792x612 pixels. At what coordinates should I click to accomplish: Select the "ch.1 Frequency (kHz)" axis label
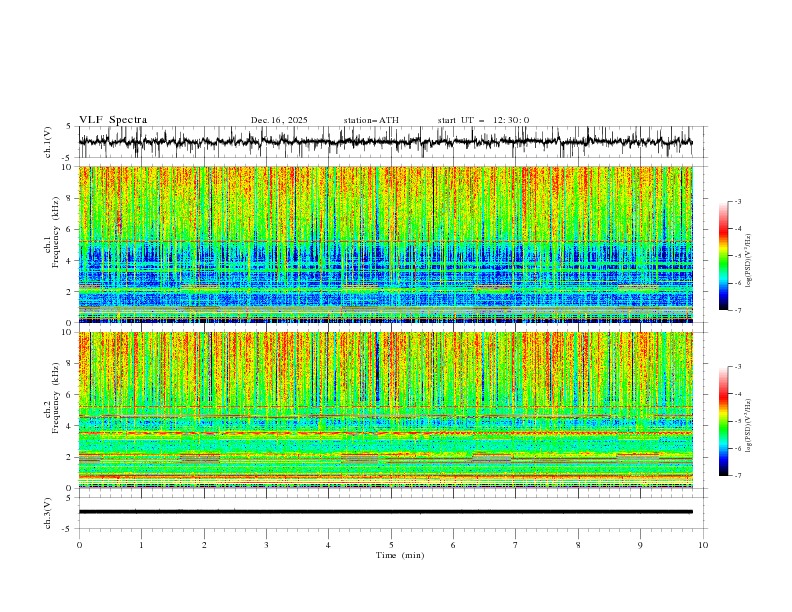pyautogui.click(x=52, y=230)
